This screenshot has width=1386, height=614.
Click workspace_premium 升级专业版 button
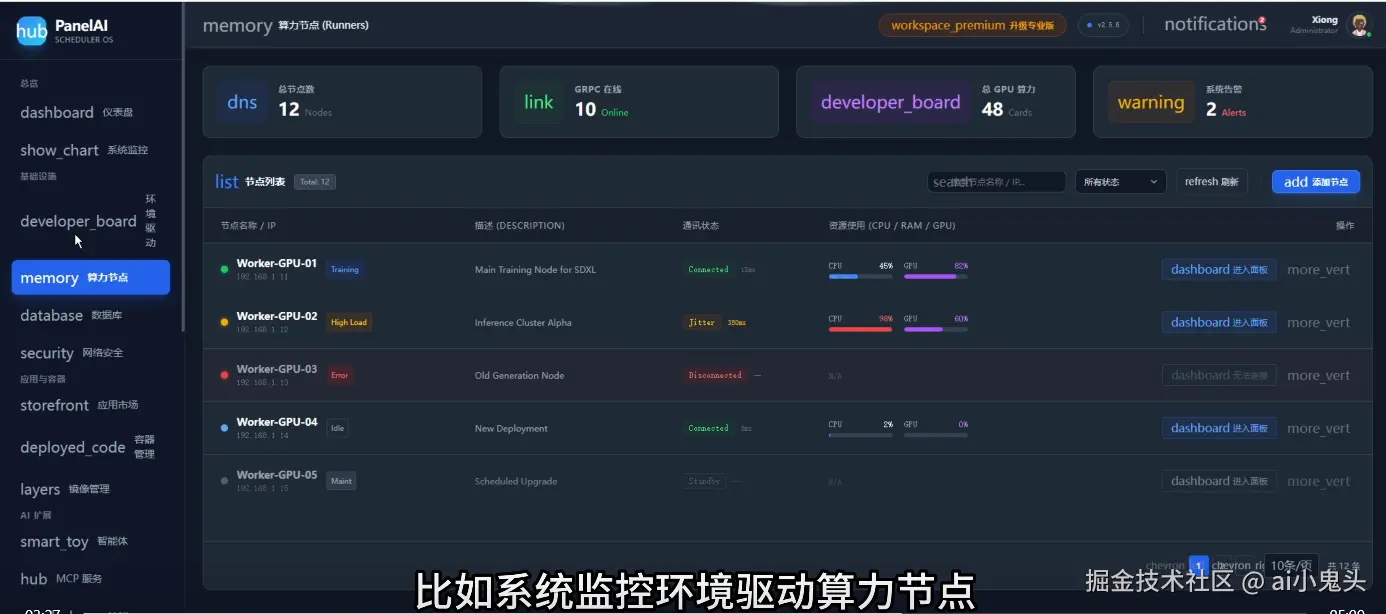point(972,25)
